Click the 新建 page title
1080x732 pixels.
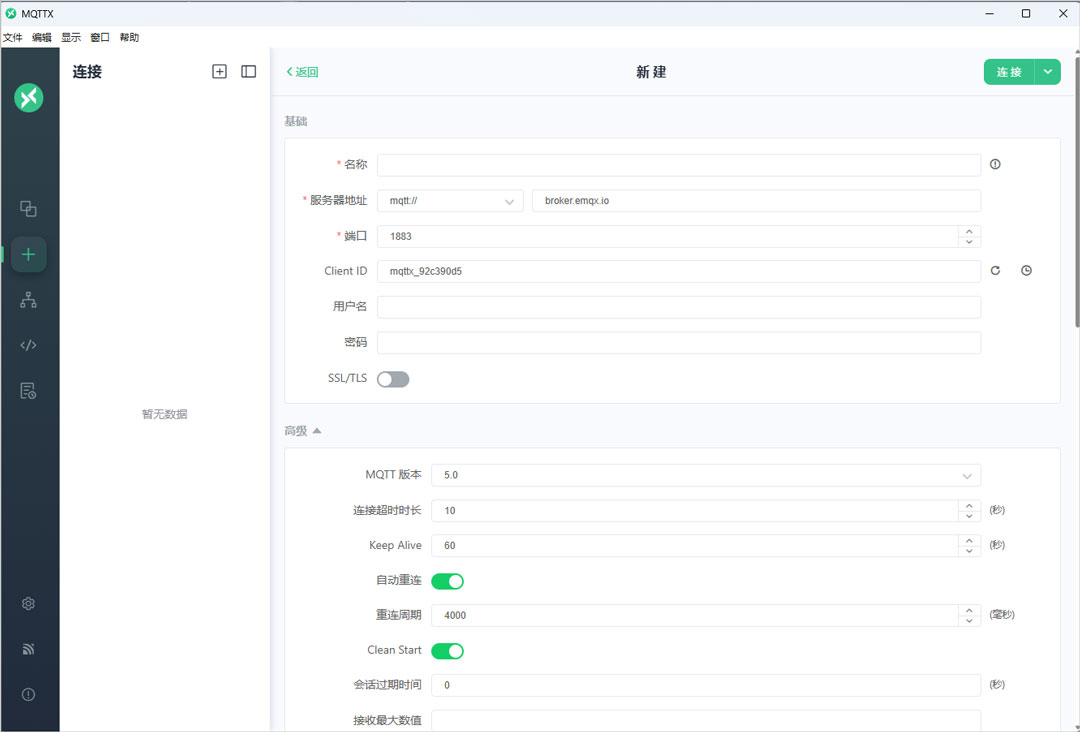[651, 72]
